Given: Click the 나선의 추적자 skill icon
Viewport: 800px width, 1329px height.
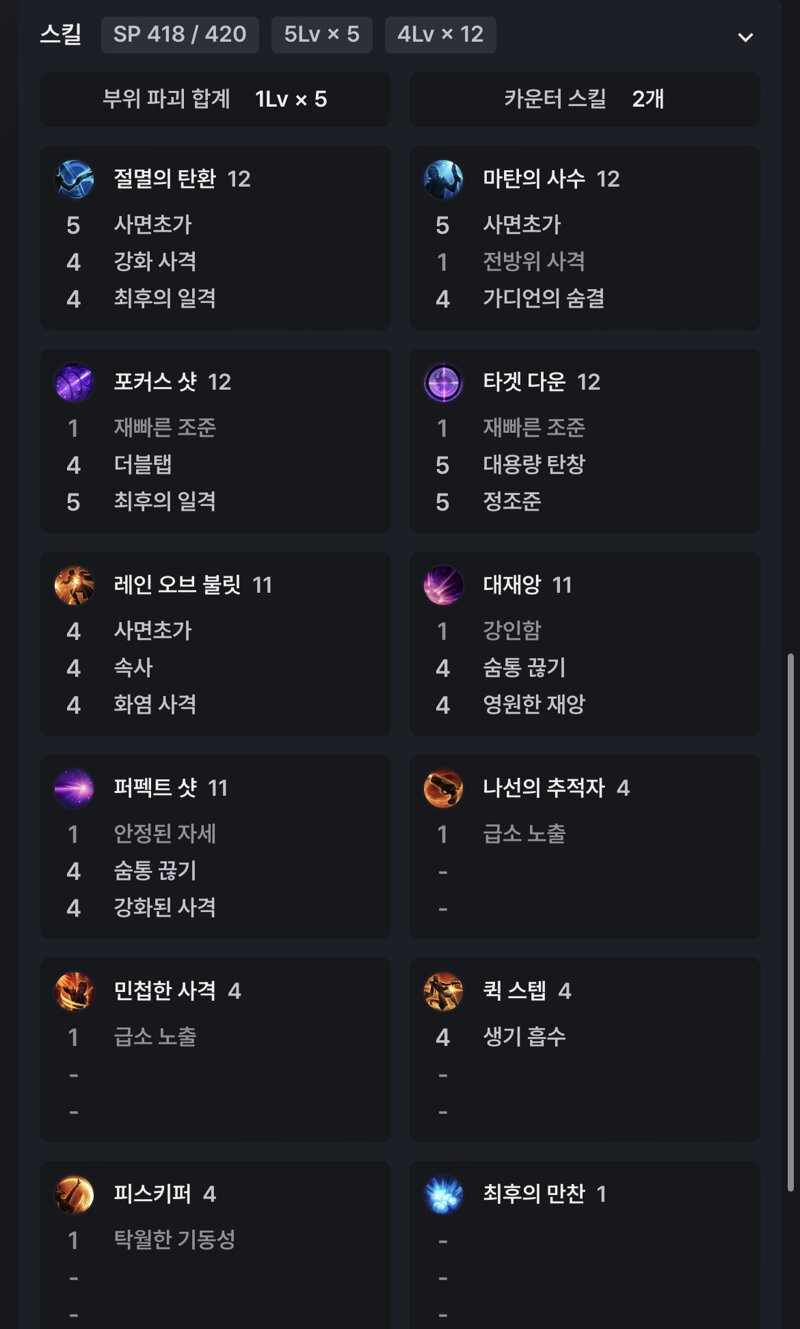Looking at the screenshot, I should (443, 789).
